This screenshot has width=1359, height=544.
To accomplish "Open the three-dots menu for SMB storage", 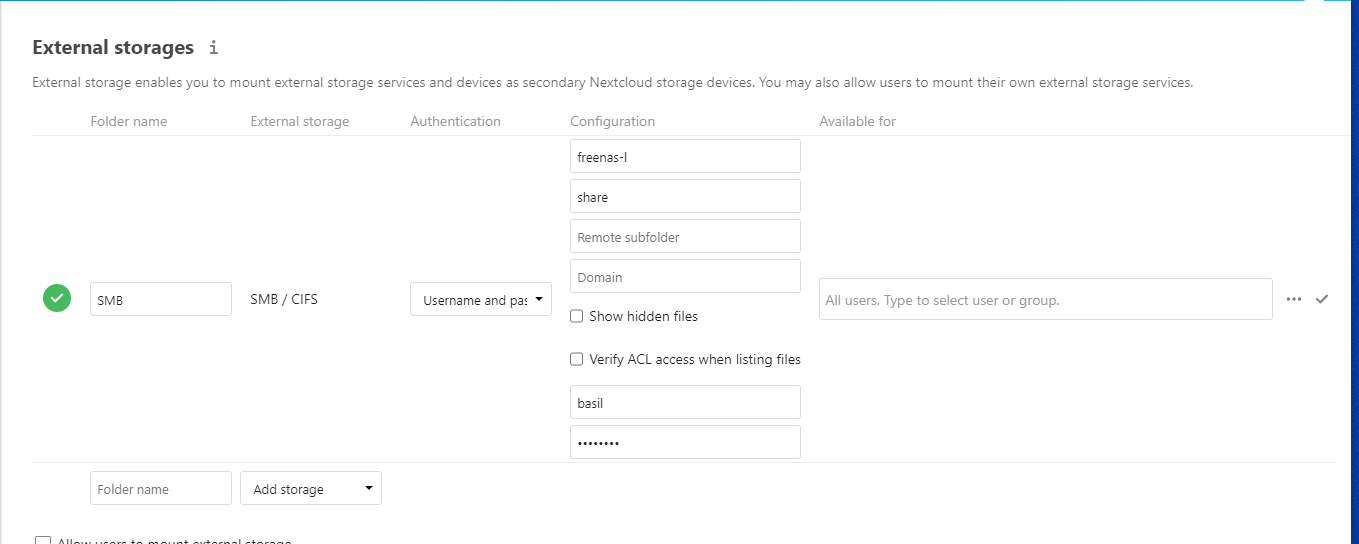I will pyautogui.click(x=1294, y=299).
